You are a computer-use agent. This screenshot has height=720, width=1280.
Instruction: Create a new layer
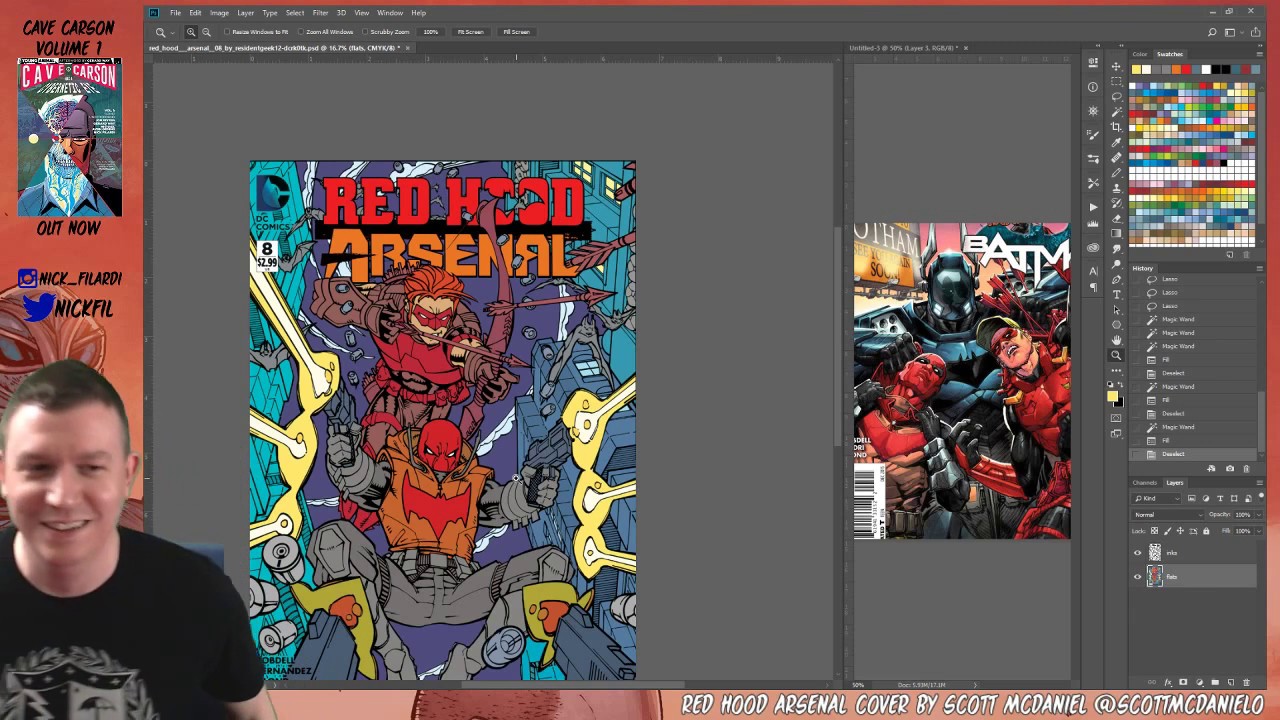pyautogui.click(x=1231, y=682)
